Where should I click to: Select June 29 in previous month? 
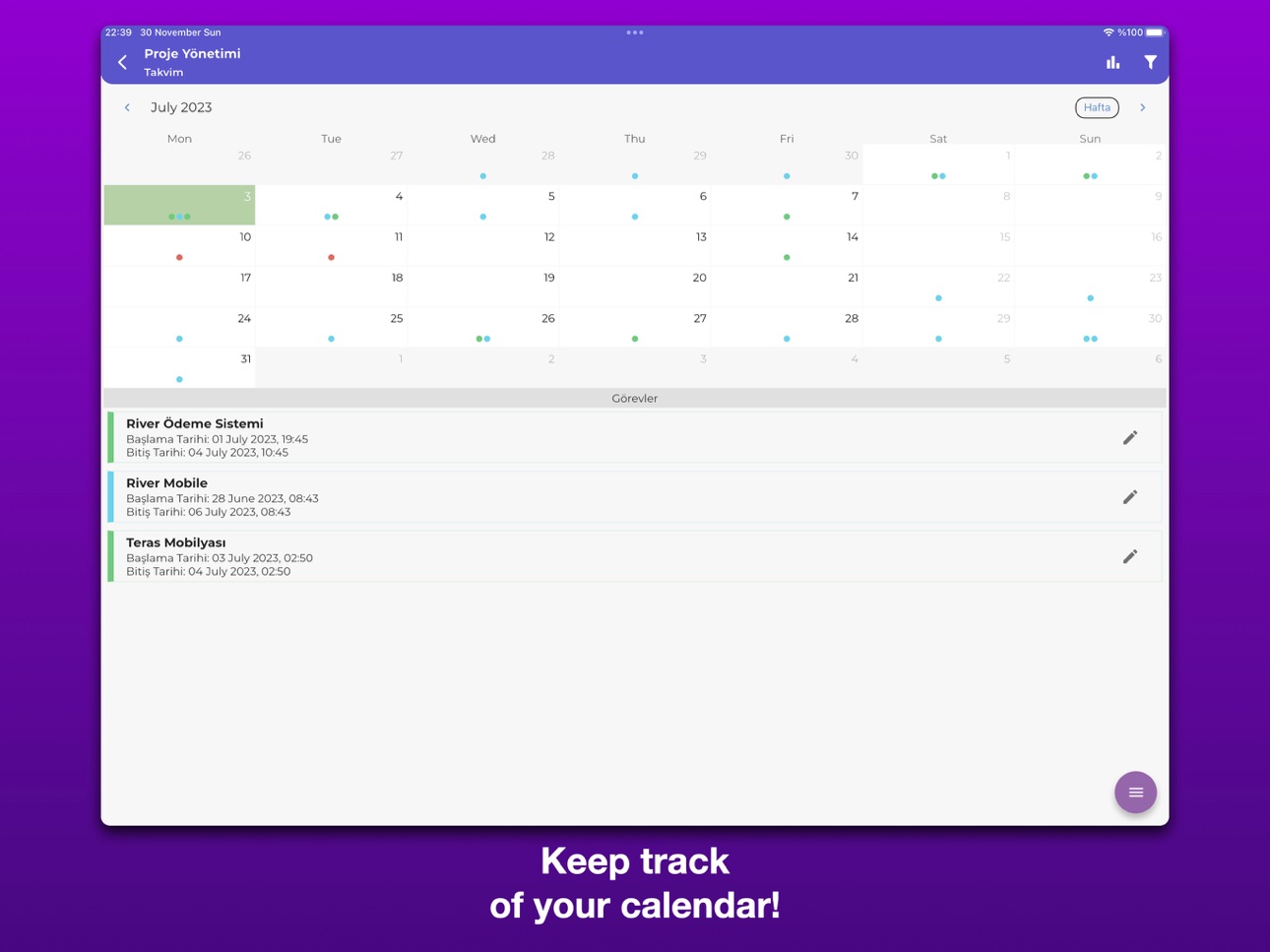click(635, 164)
